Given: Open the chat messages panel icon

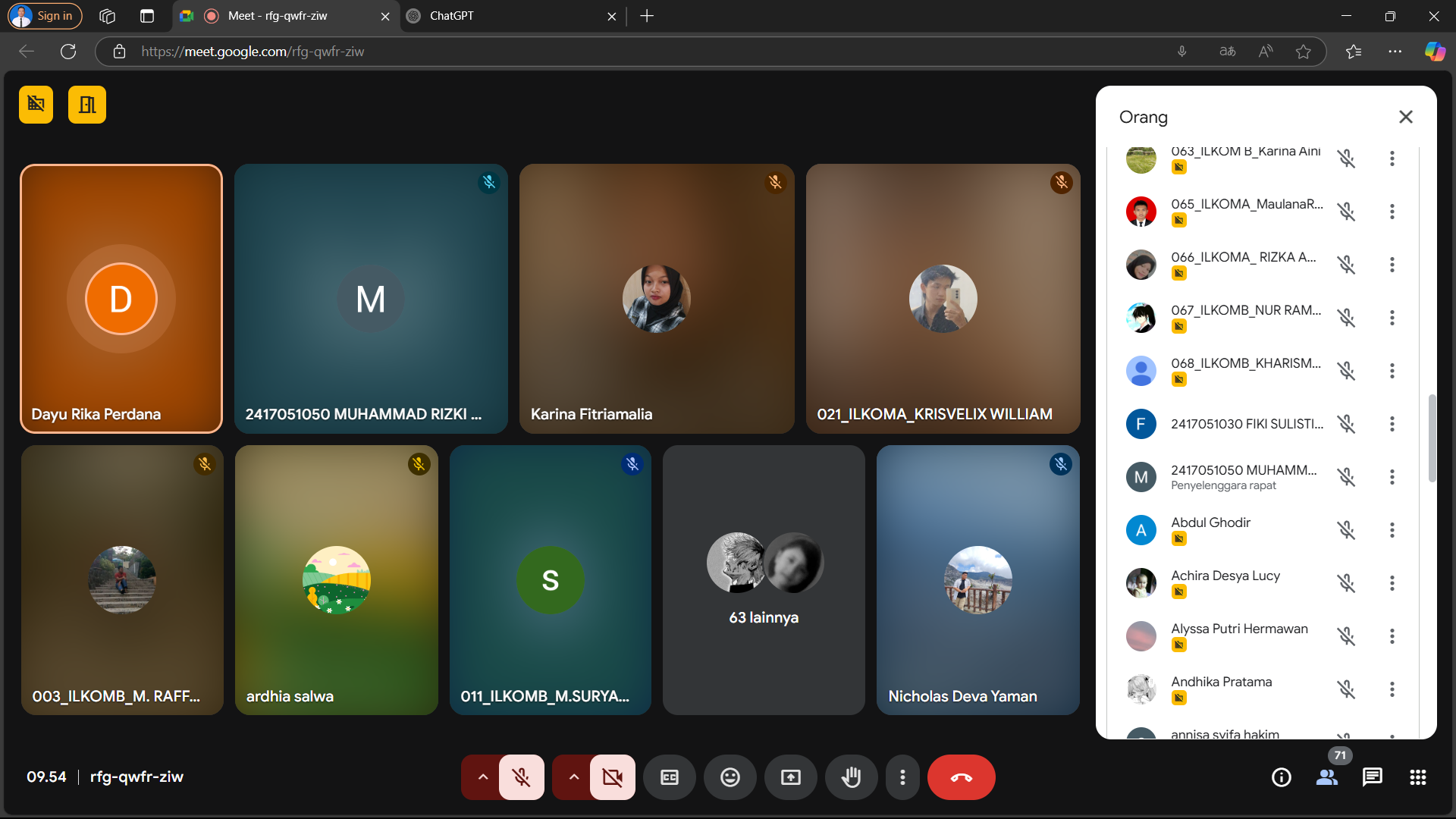Looking at the screenshot, I should point(1372,777).
